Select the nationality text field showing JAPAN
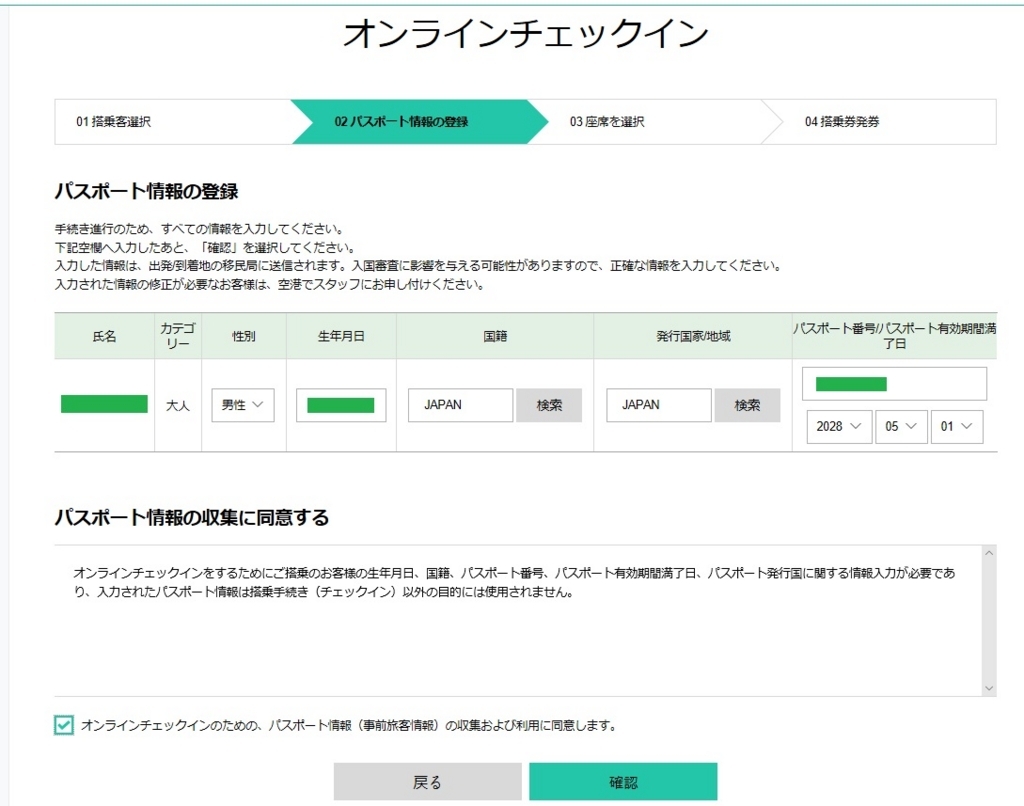1024x806 pixels. (460, 404)
